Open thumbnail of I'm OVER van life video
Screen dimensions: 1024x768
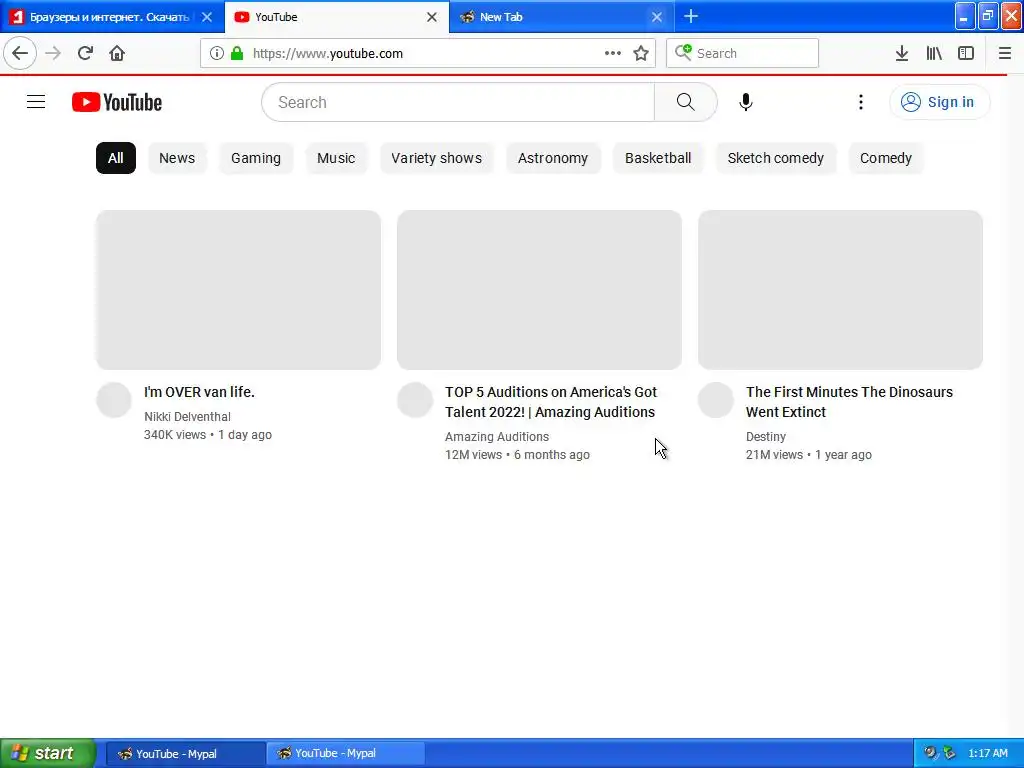(238, 290)
